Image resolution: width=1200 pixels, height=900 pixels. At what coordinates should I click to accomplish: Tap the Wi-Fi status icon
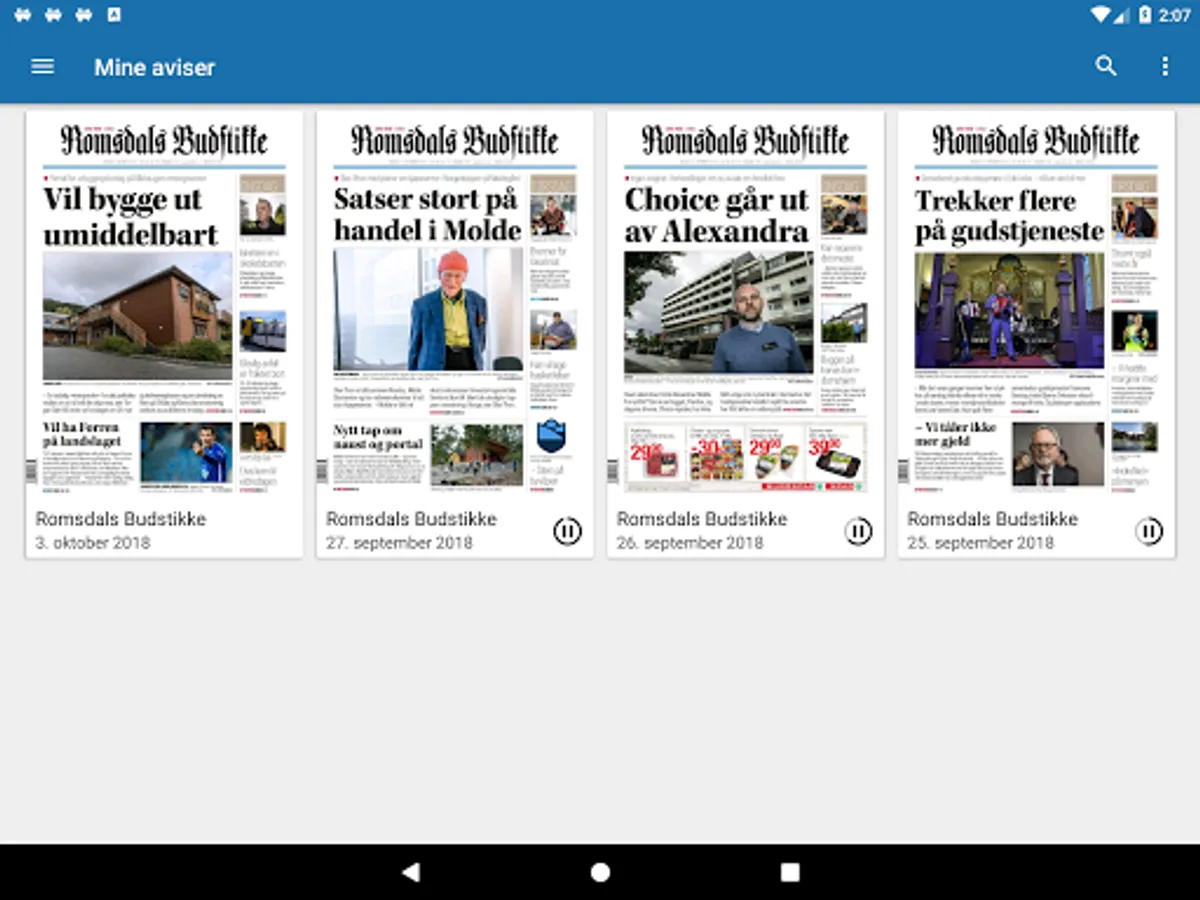1101,15
